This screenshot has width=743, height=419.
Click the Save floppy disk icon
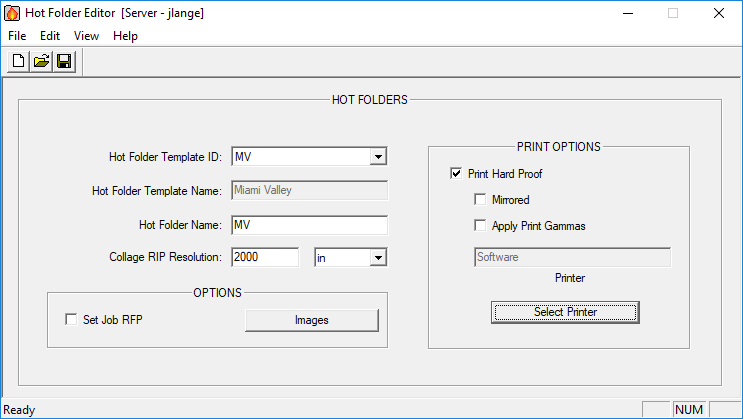pyautogui.click(x=64, y=62)
